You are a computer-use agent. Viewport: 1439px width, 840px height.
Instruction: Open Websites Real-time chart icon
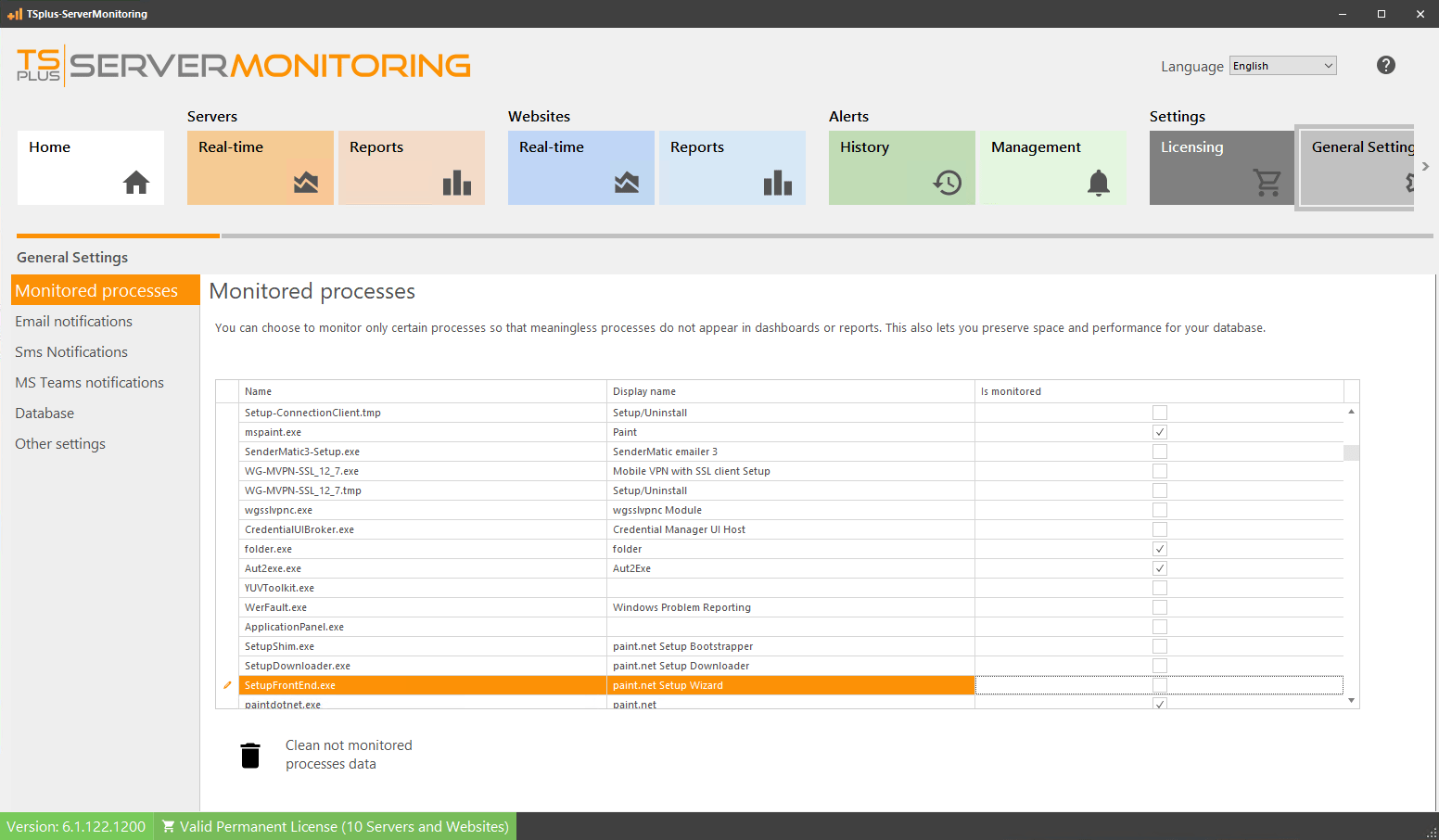point(627,183)
